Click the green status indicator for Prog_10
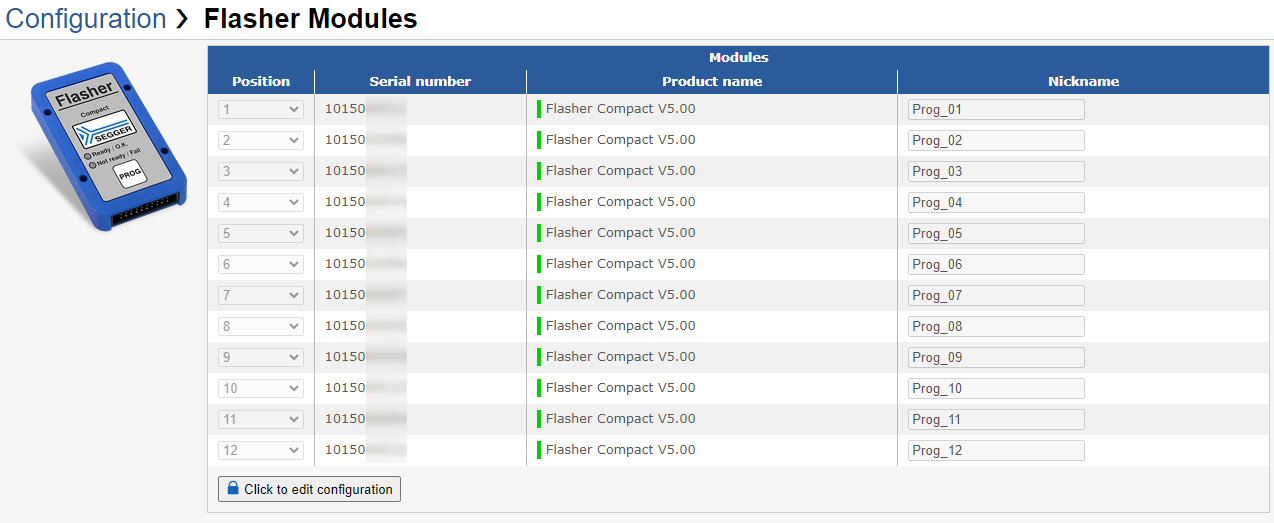The height and width of the screenshot is (523, 1274). pos(539,388)
